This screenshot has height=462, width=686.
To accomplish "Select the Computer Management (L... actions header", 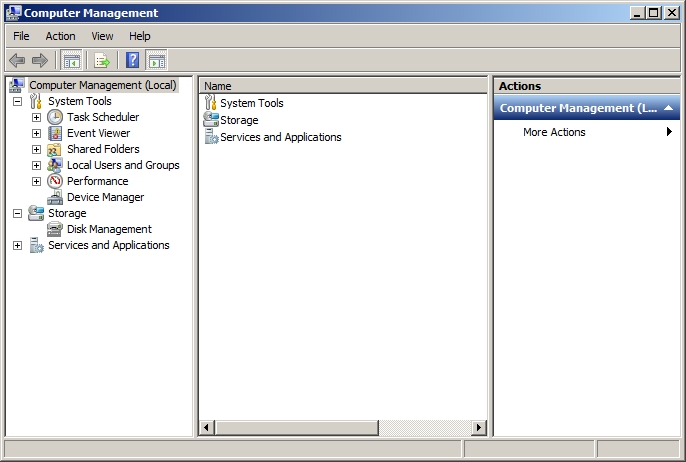I will [587, 108].
